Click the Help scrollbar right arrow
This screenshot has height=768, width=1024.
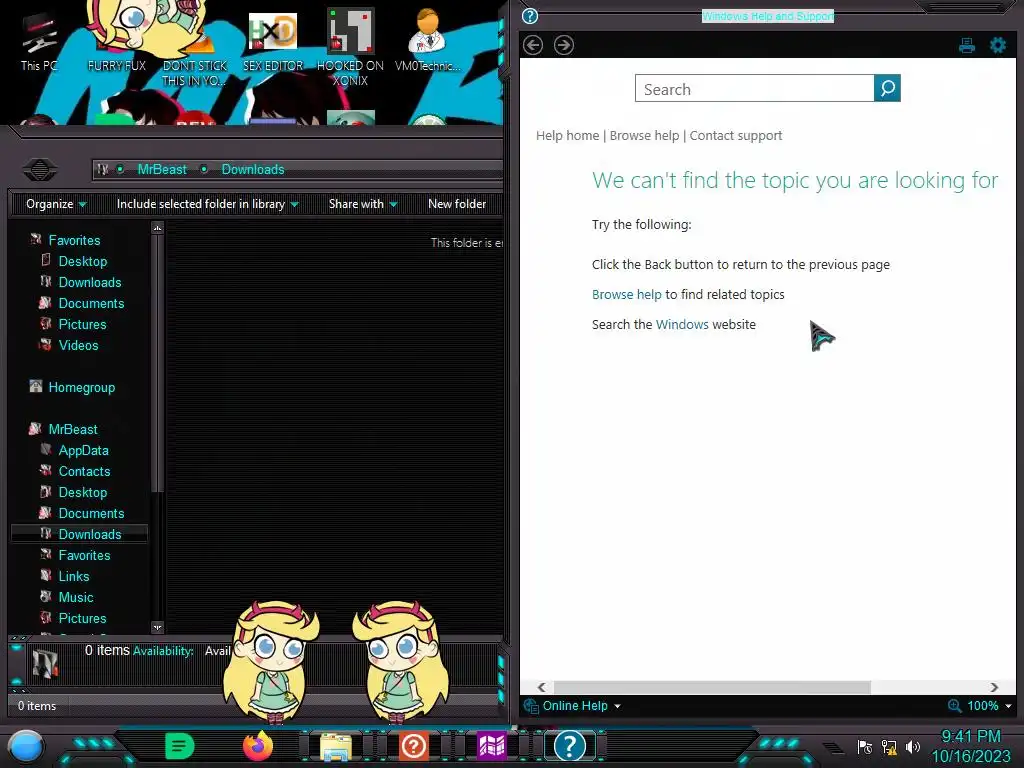(994, 687)
